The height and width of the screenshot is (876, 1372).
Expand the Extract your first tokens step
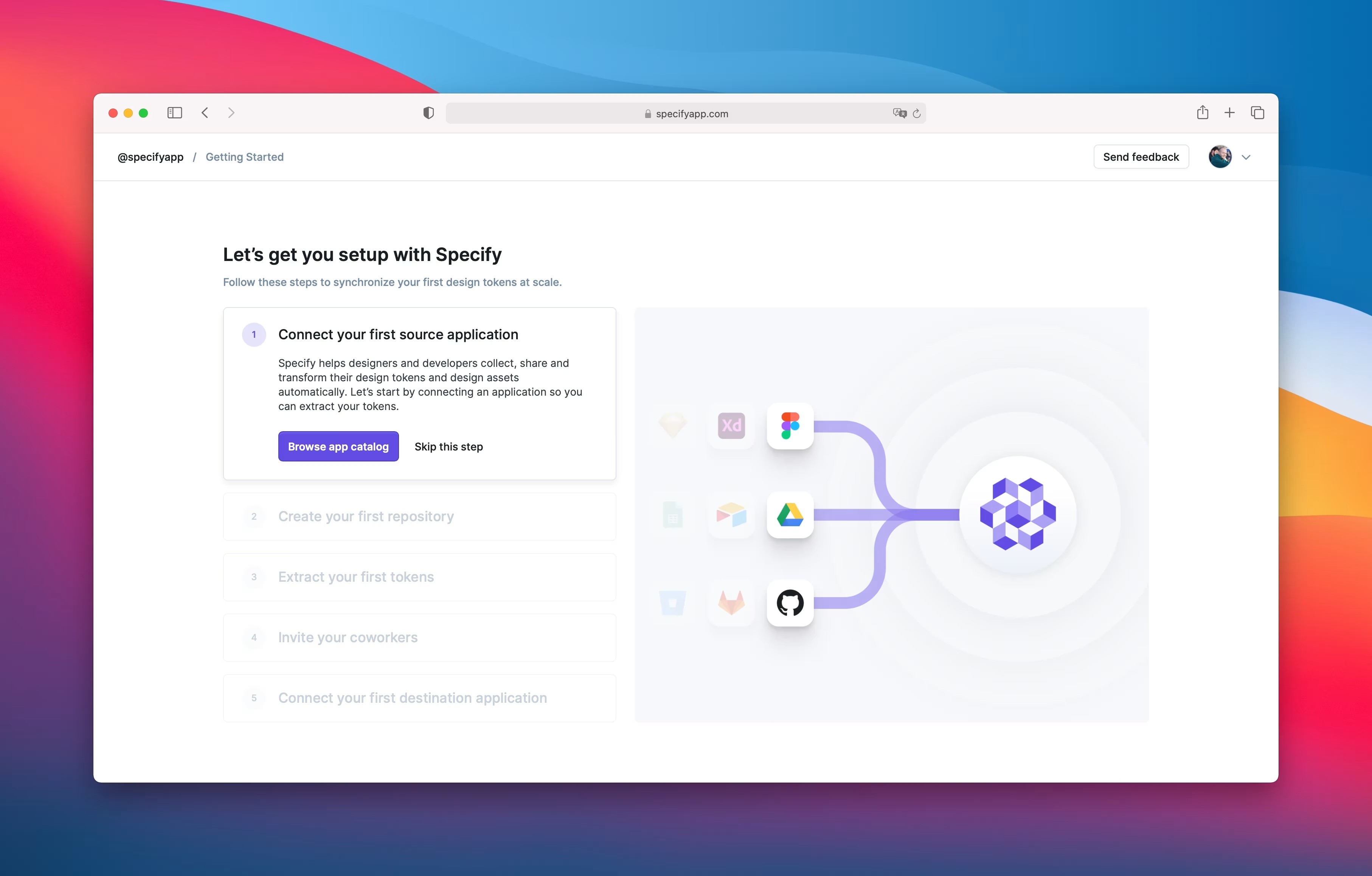tap(356, 576)
